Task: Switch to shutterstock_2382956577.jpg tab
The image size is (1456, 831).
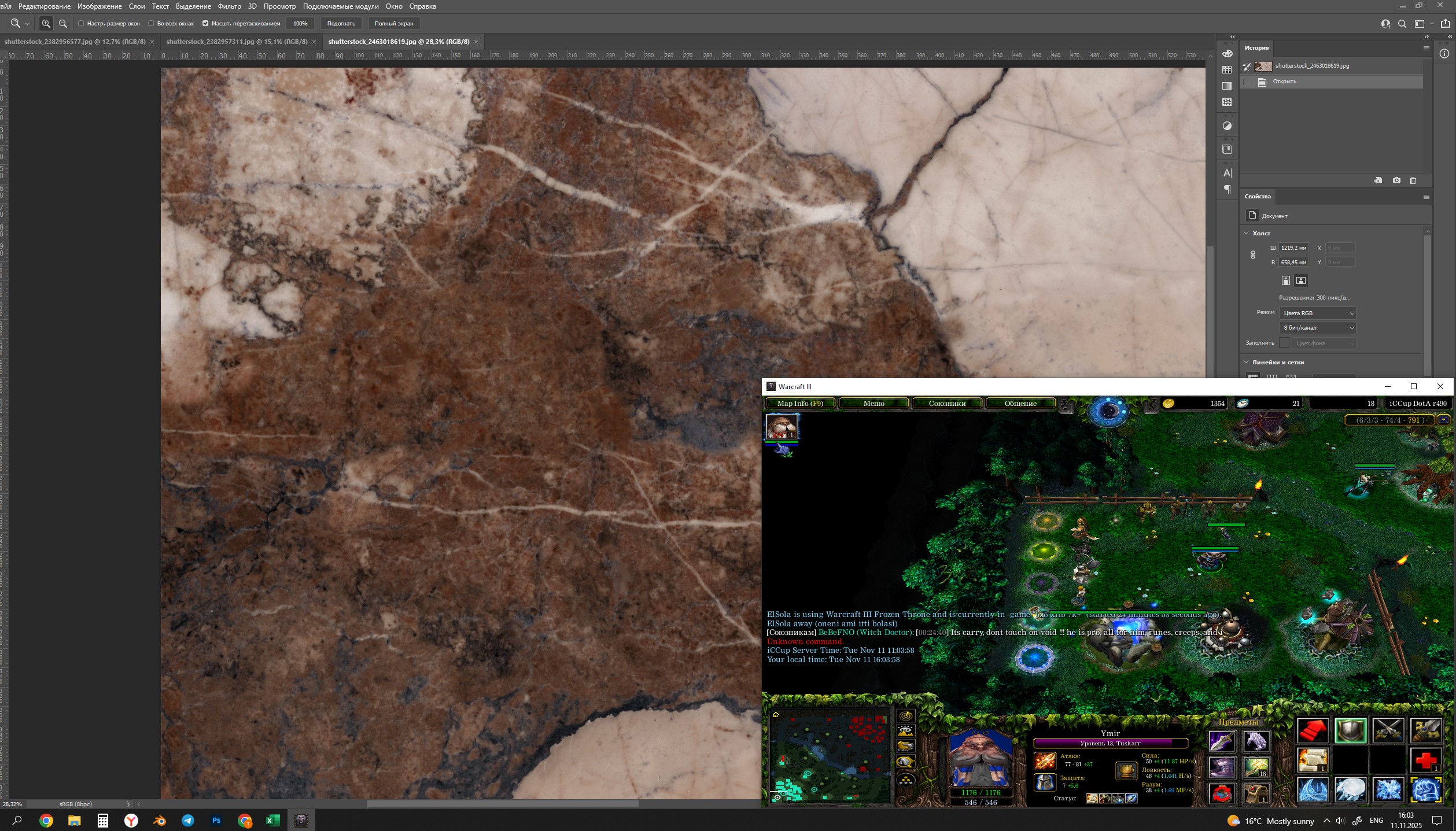Action: pyautogui.click(x=75, y=42)
